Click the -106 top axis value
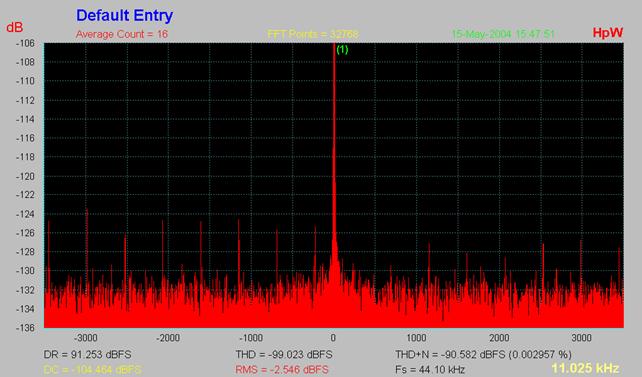The image size is (642, 377). point(25,43)
